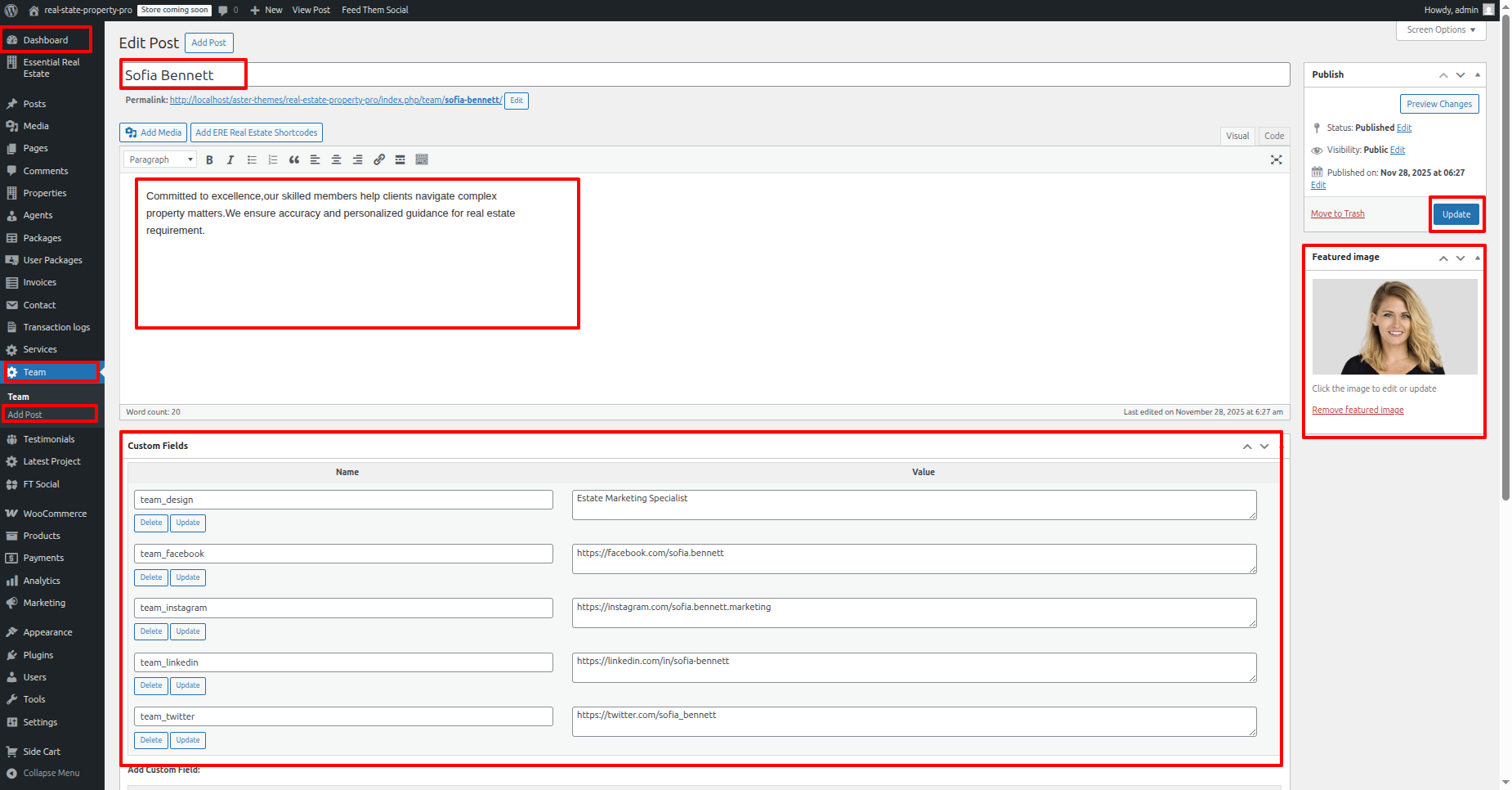Image resolution: width=1512 pixels, height=790 pixels.
Task: Toggle bold formatting in editor toolbar
Action: tap(209, 160)
